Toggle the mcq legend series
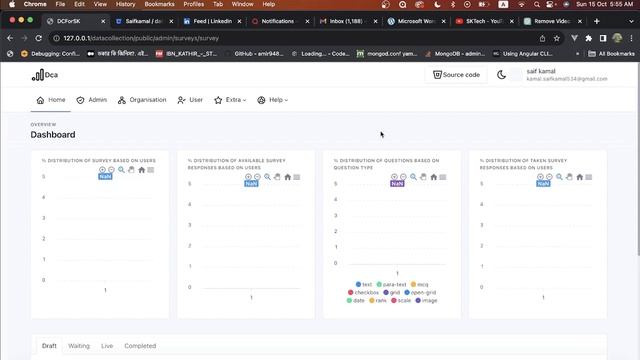Viewport: 640px width, 360px height. coord(420,284)
